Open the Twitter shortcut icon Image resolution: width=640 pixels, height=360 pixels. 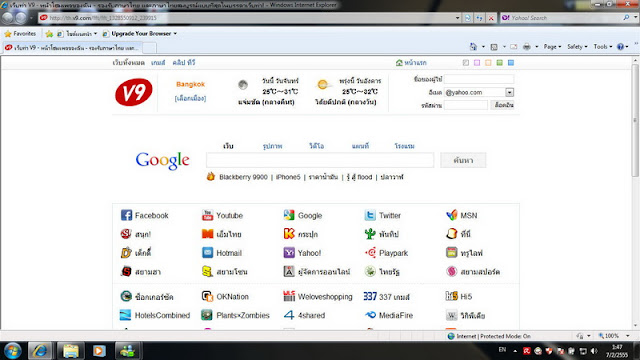[370, 215]
